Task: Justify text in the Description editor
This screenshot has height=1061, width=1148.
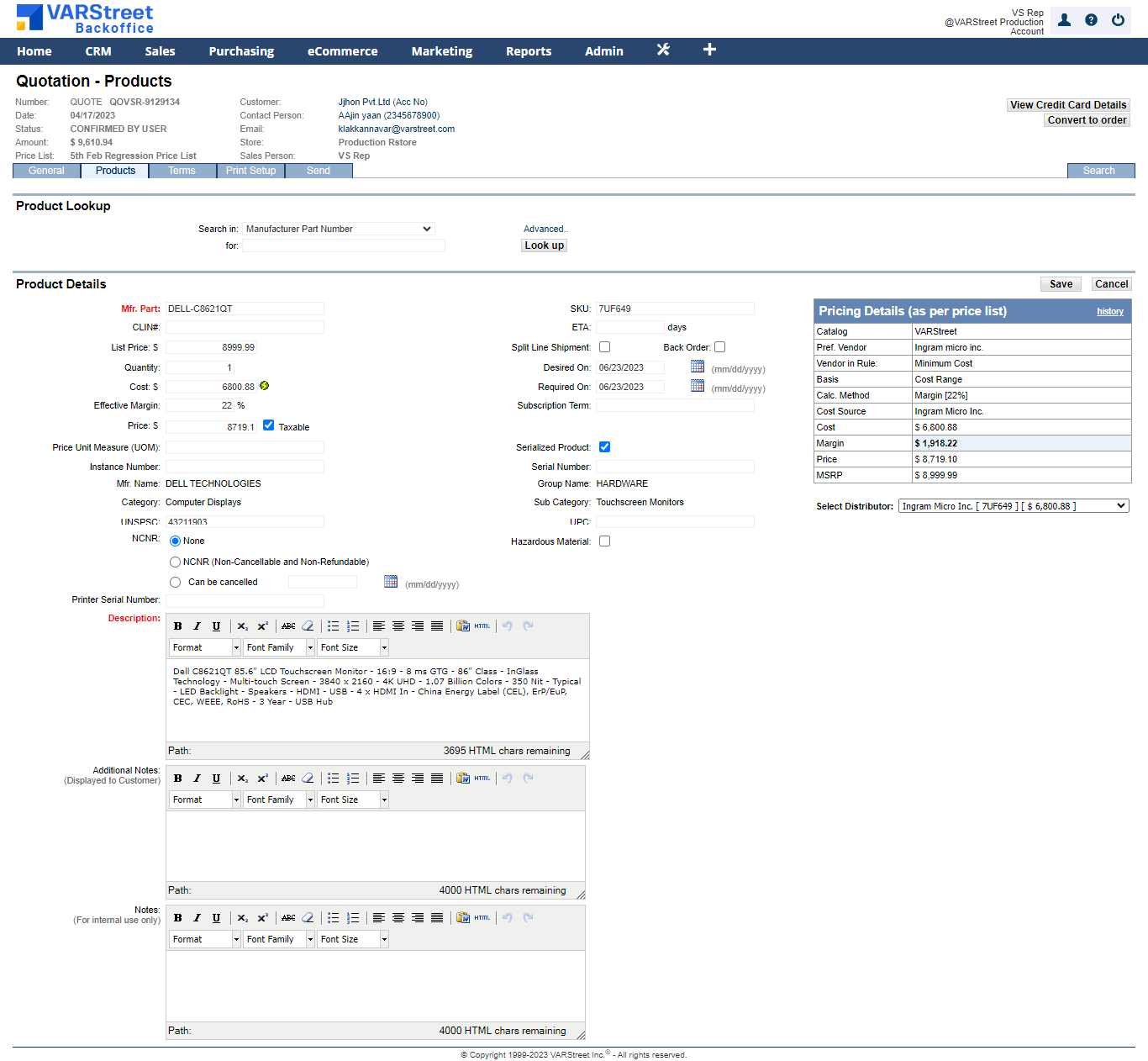Action: coord(437,626)
